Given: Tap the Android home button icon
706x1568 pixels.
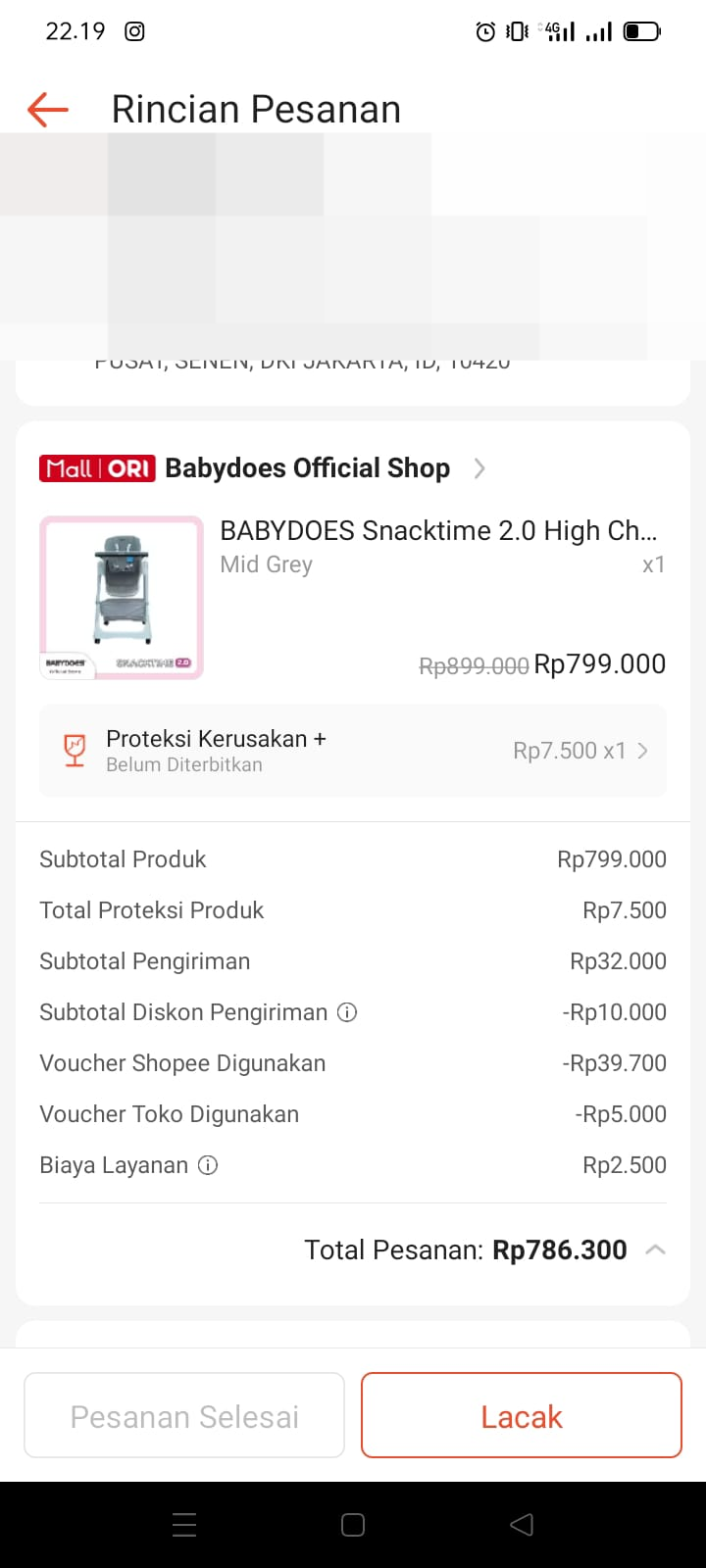Looking at the screenshot, I should (x=353, y=1524).
